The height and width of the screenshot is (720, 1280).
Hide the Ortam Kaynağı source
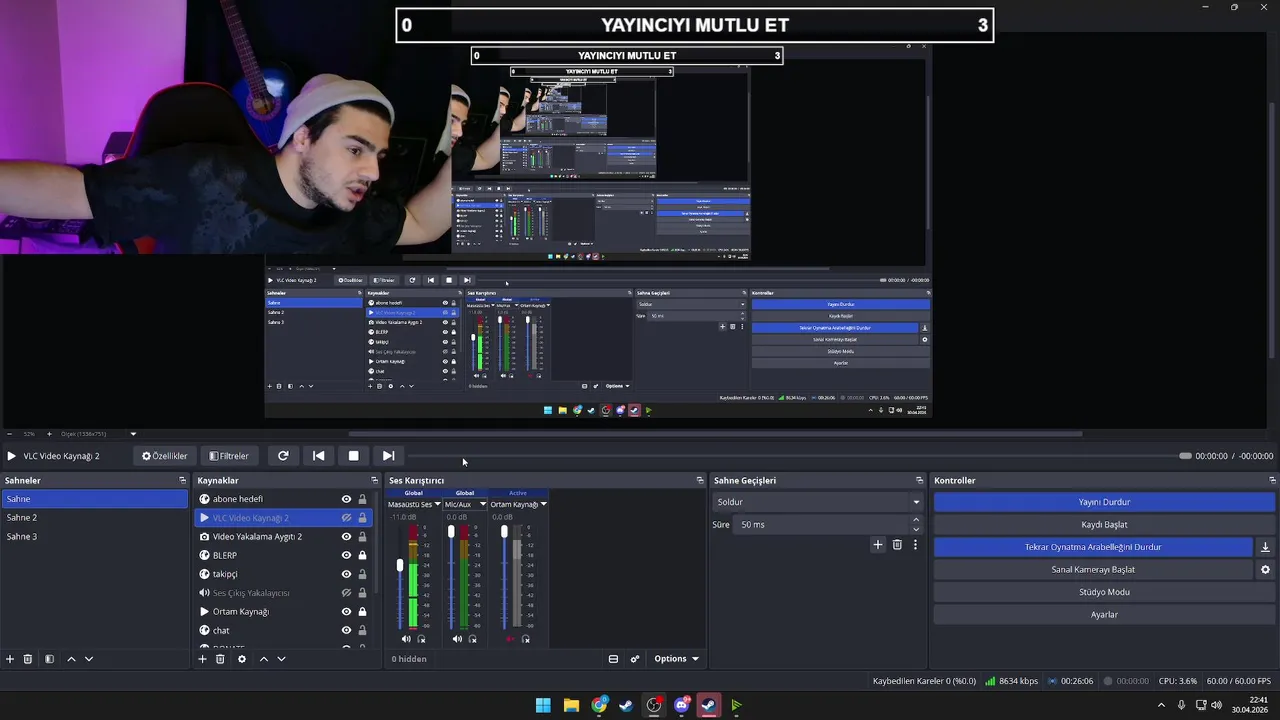point(346,612)
